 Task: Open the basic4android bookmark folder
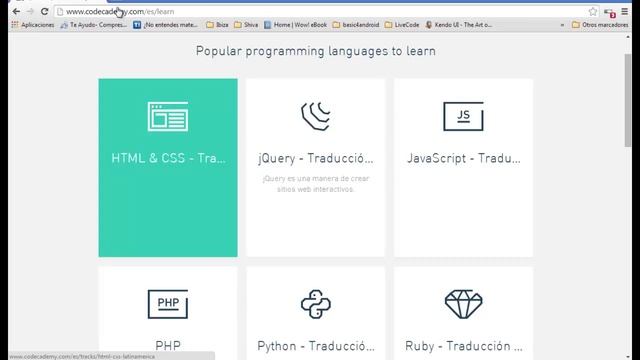click(356, 25)
